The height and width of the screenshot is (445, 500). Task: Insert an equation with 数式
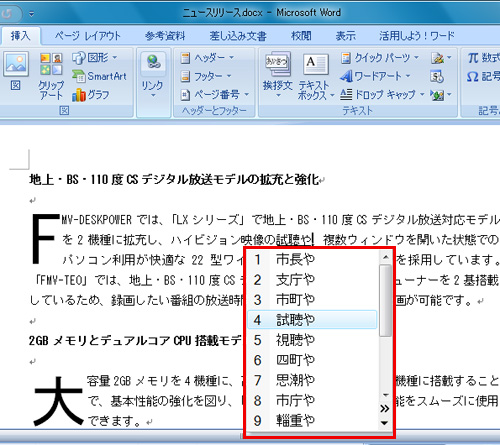pyautogui.click(x=483, y=58)
